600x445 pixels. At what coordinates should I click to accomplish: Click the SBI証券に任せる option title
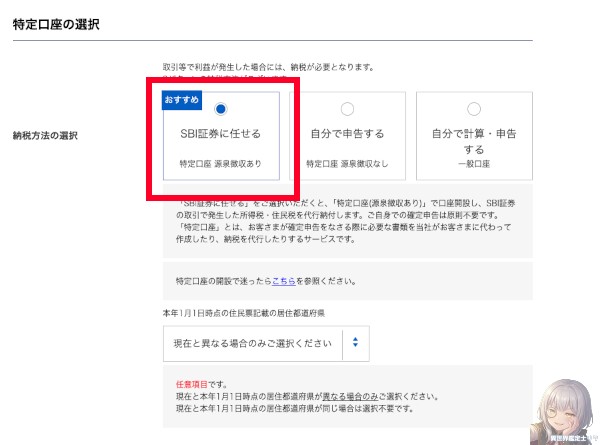pyautogui.click(x=221, y=134)
